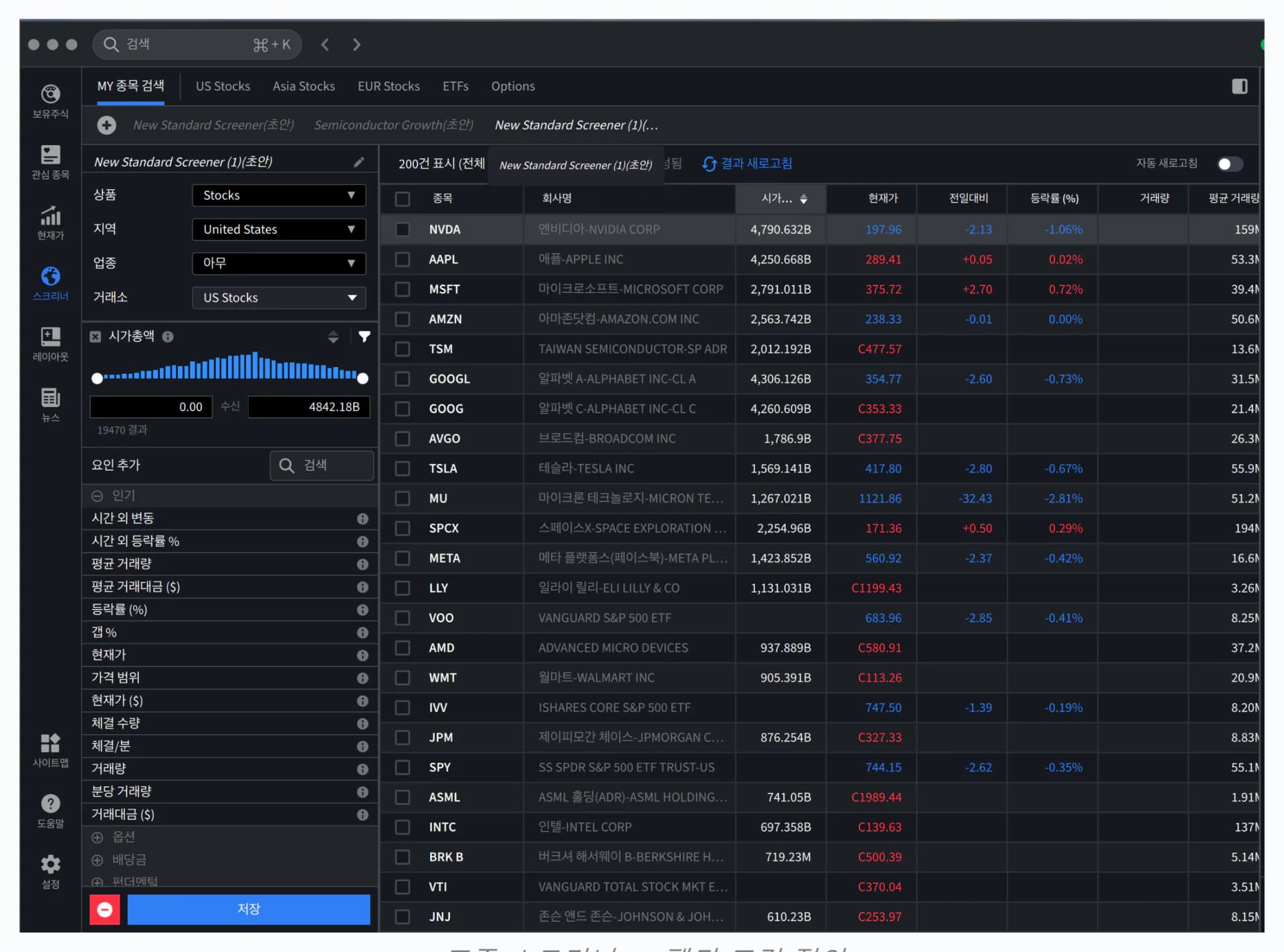Switch to ETFs tab
This screenshot has height=952, width=1284.
[x=455, y=86]
